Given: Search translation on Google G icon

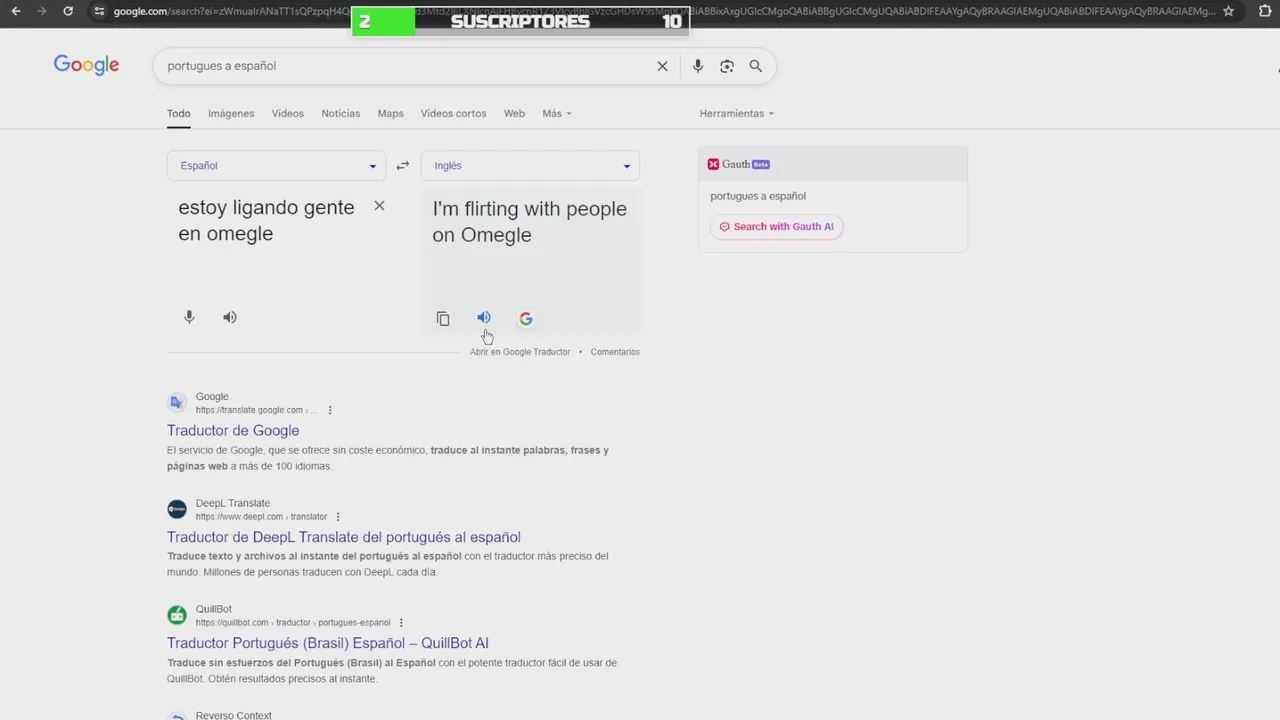Looking at the screenshot, I should coord(526,319).
